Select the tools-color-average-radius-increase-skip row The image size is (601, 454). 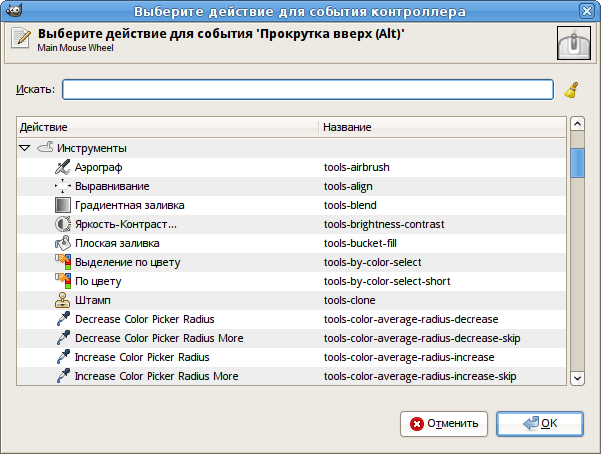point(420,376)
